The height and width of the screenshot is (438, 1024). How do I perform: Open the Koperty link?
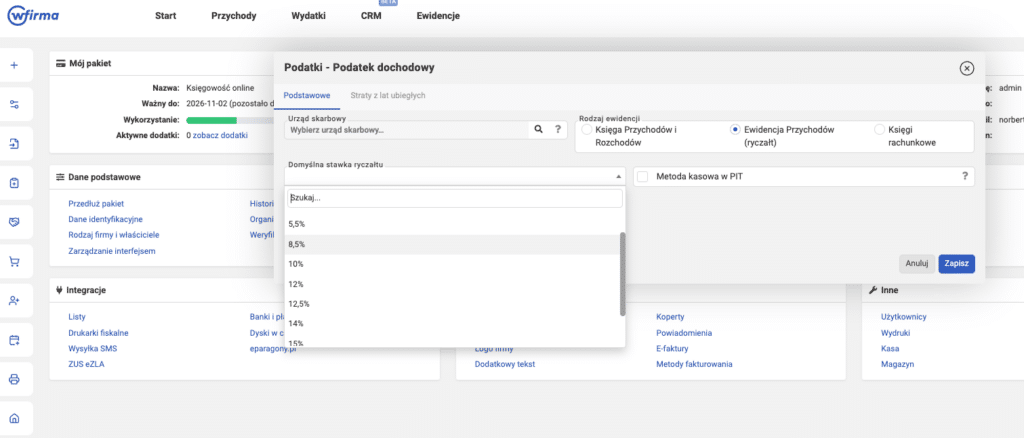pos(670,317)
